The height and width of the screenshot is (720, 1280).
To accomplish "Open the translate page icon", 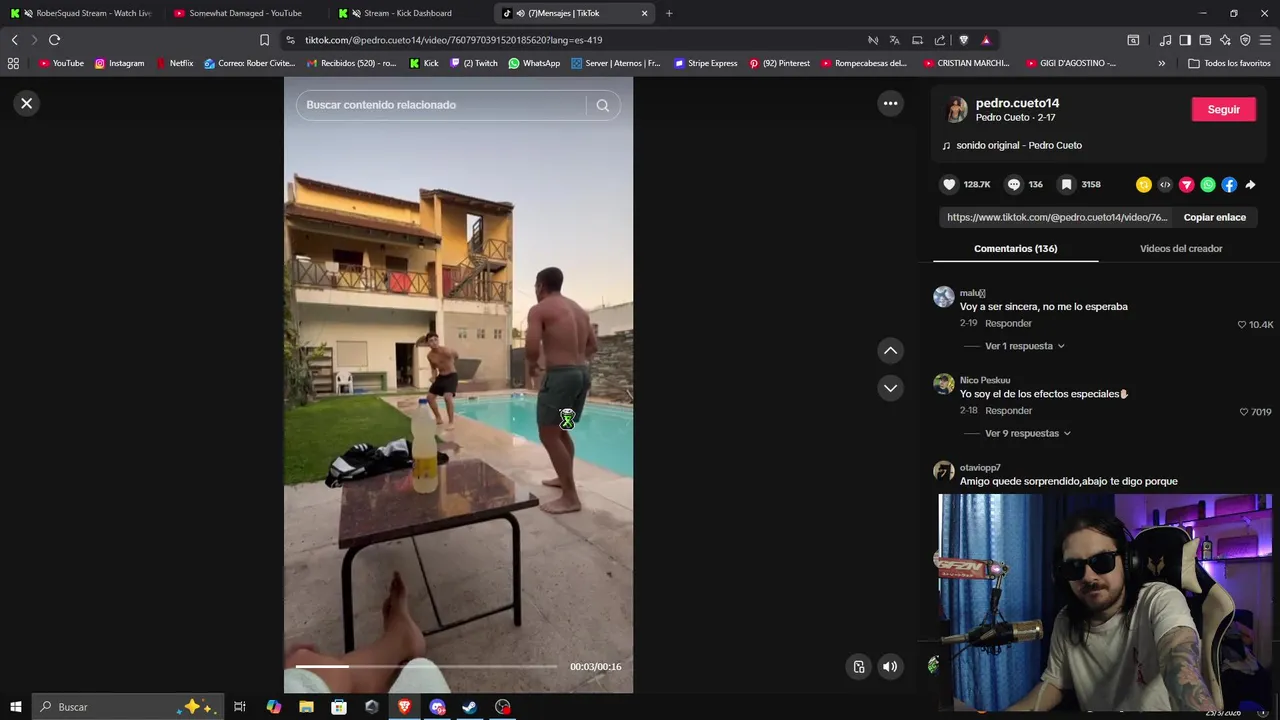I will [x=894, y=40].
